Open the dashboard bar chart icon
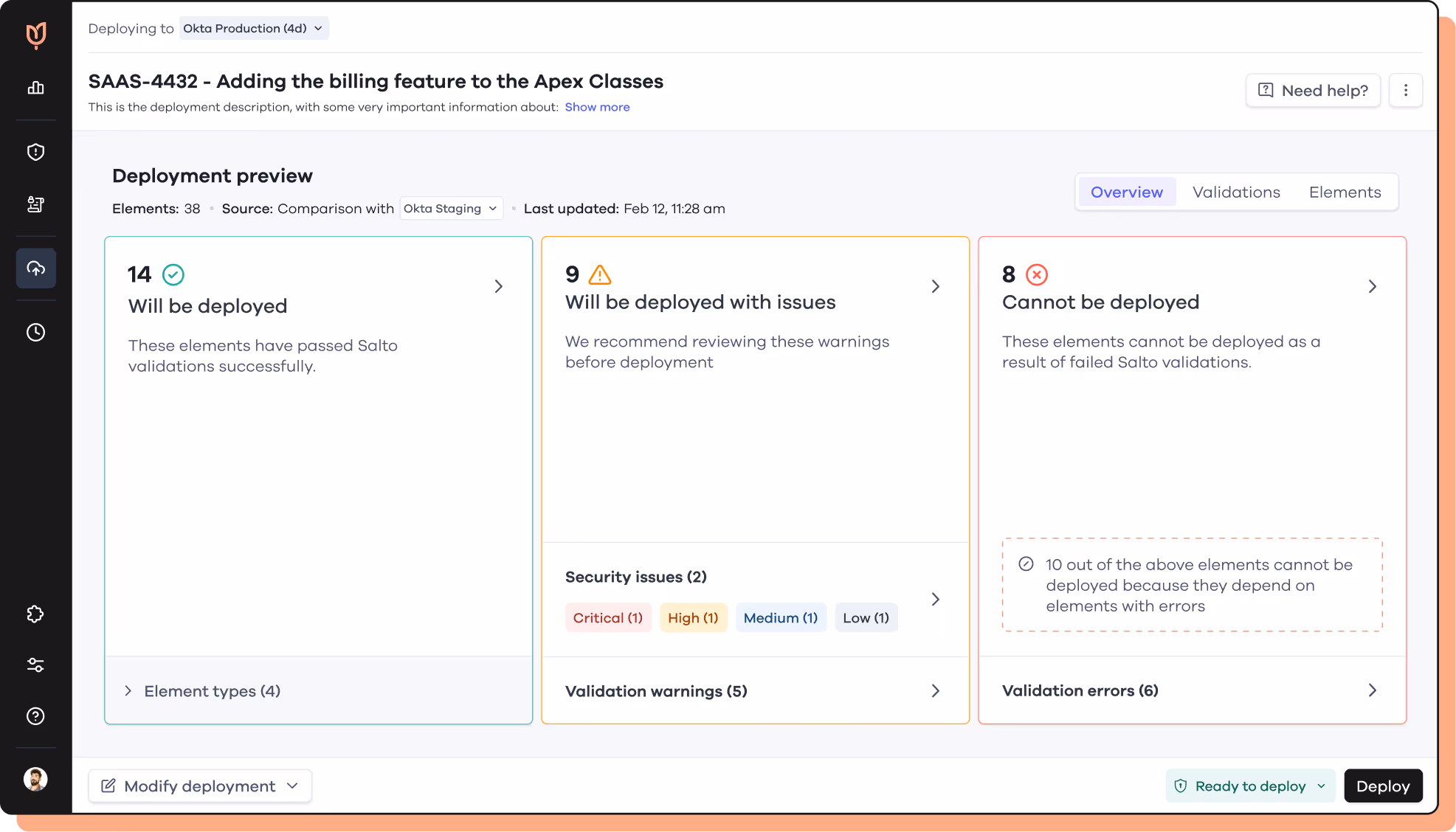 coord(36,88)
